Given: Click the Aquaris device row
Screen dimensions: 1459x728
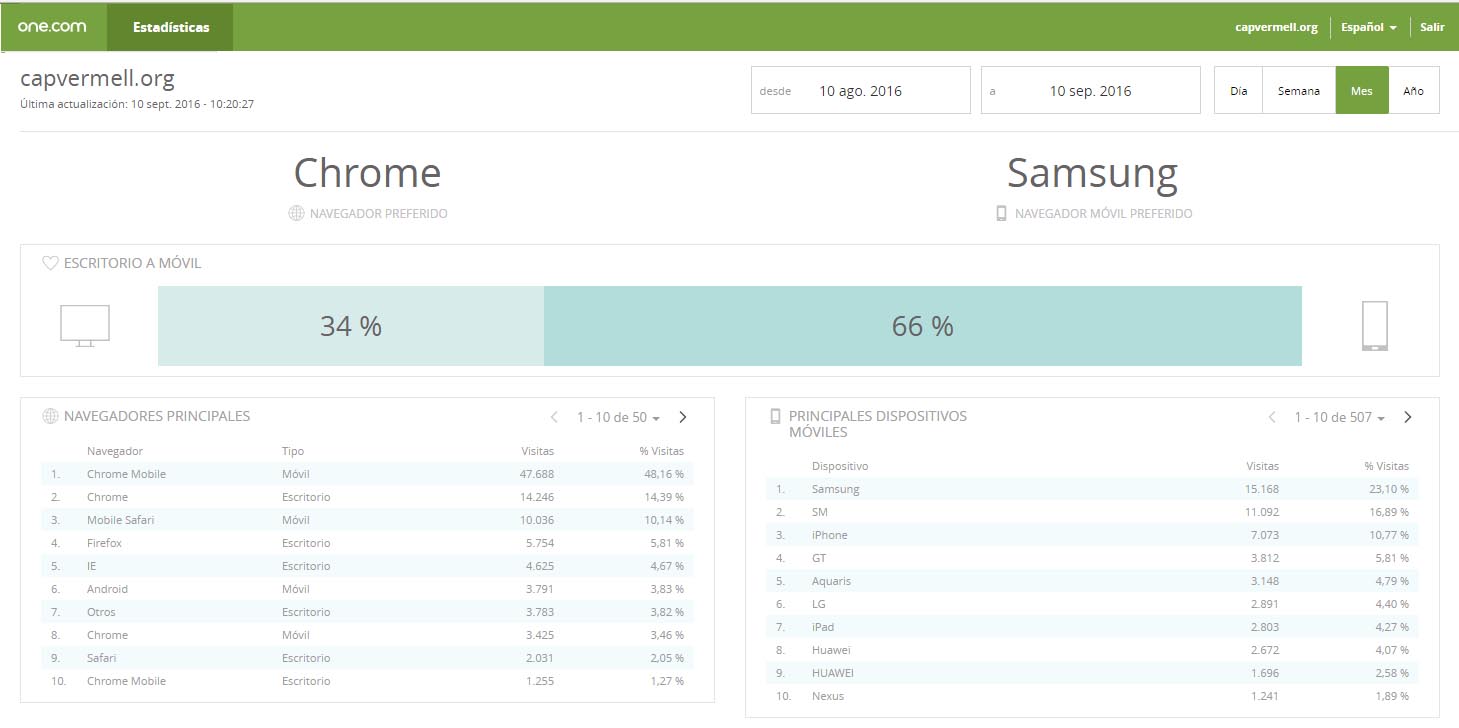Looking at the screenshot, I should (x=1092, y=581).
